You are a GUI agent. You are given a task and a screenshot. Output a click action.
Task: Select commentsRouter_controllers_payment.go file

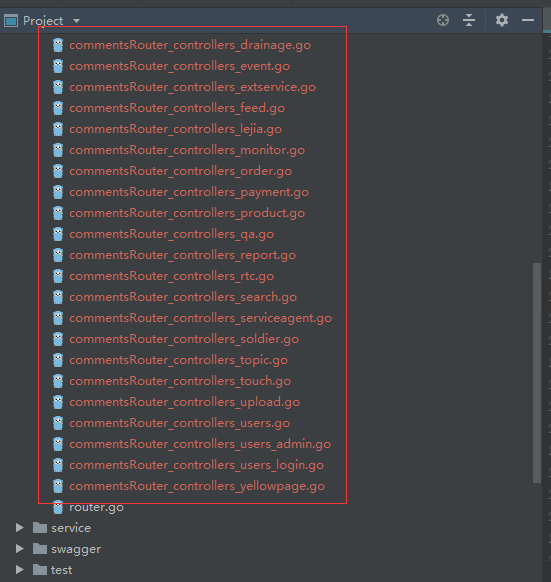coord(189,192)
